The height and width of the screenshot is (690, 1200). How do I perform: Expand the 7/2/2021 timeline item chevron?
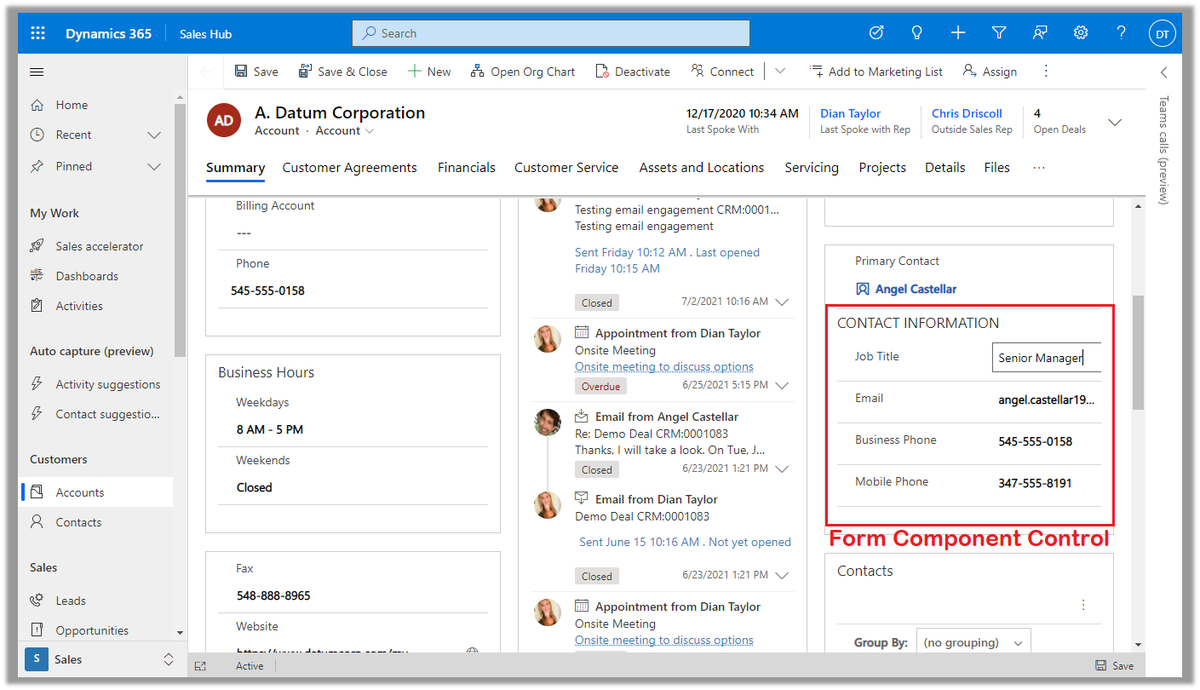point(782,302)
